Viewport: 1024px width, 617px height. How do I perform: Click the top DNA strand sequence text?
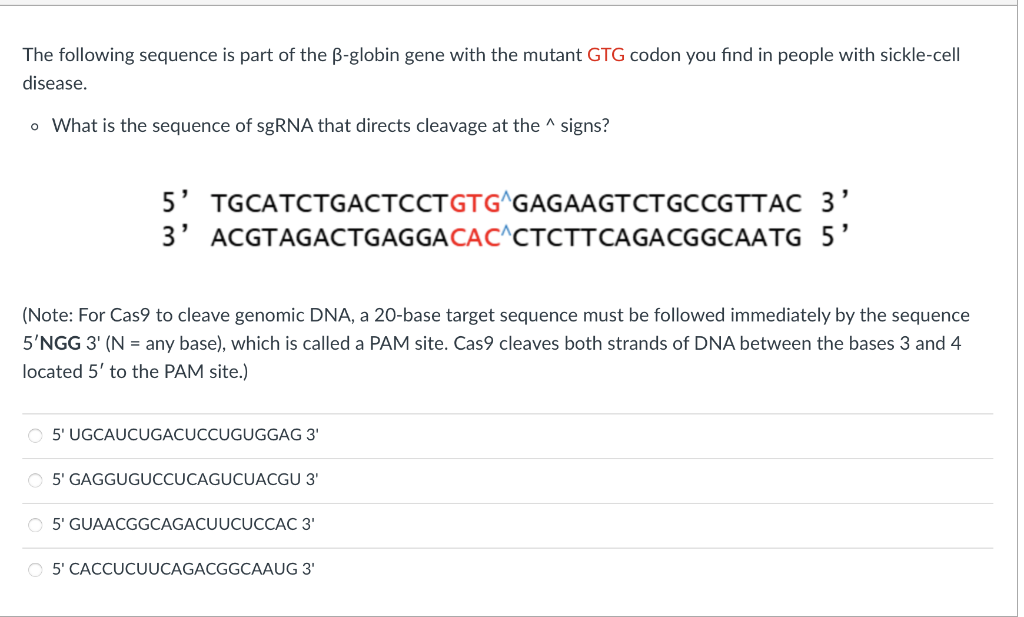(x=500, y=202)
